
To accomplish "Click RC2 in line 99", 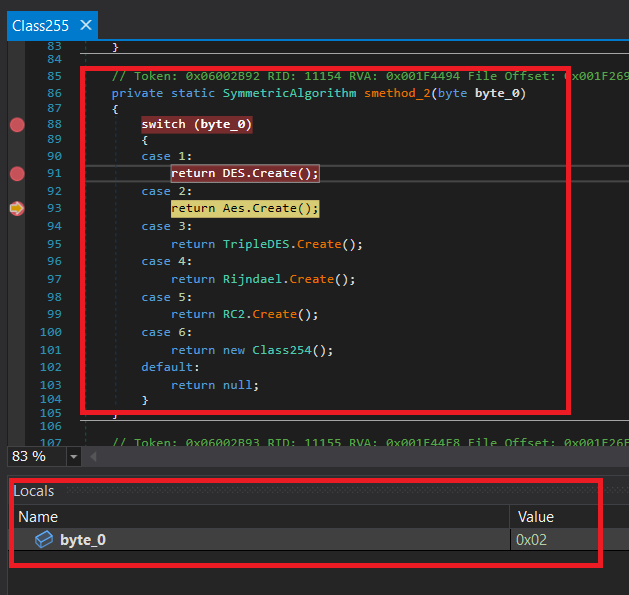I will tap(233, 314).
